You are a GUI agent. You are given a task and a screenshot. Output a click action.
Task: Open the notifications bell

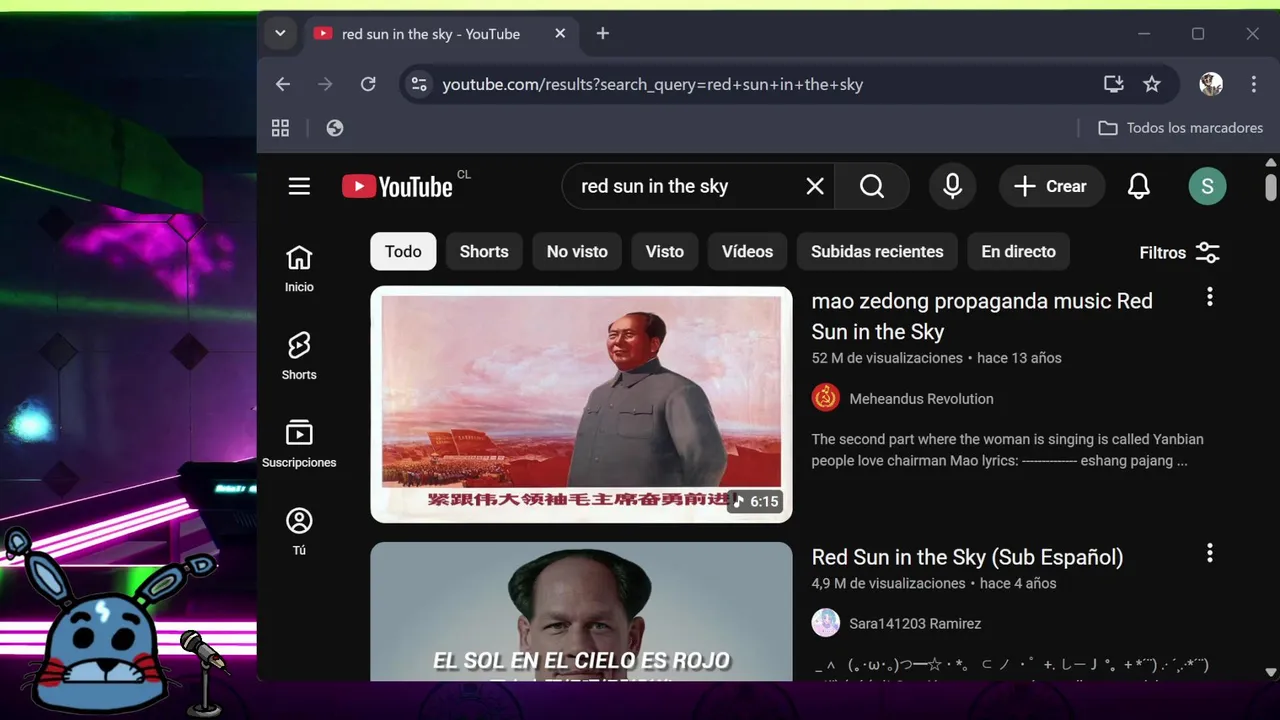(1138, 186)
